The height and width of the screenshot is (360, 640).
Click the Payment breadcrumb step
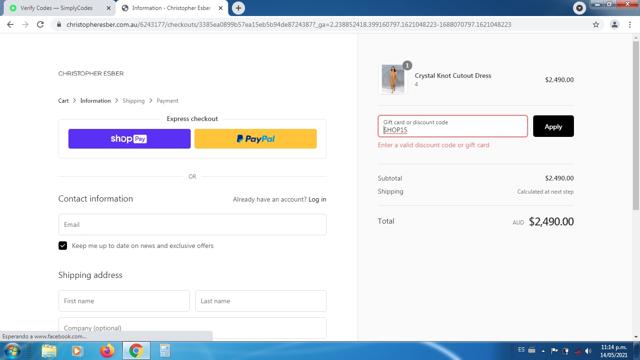[x=167, y=101]
